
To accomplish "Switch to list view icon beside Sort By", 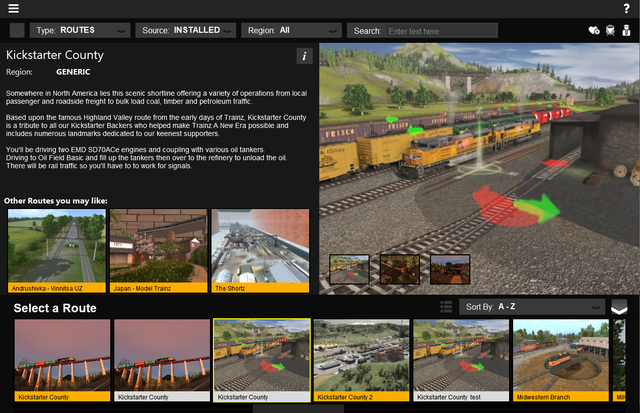I will (x=446, y=306).
